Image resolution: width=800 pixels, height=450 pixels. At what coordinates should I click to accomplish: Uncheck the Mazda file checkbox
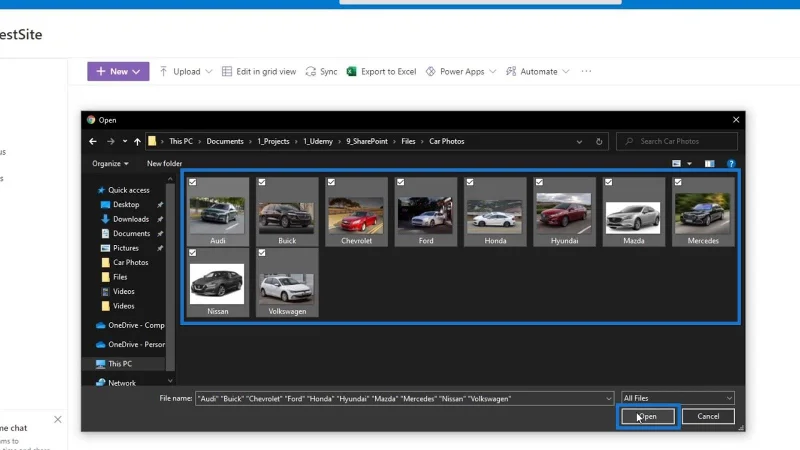click(609, 182)
